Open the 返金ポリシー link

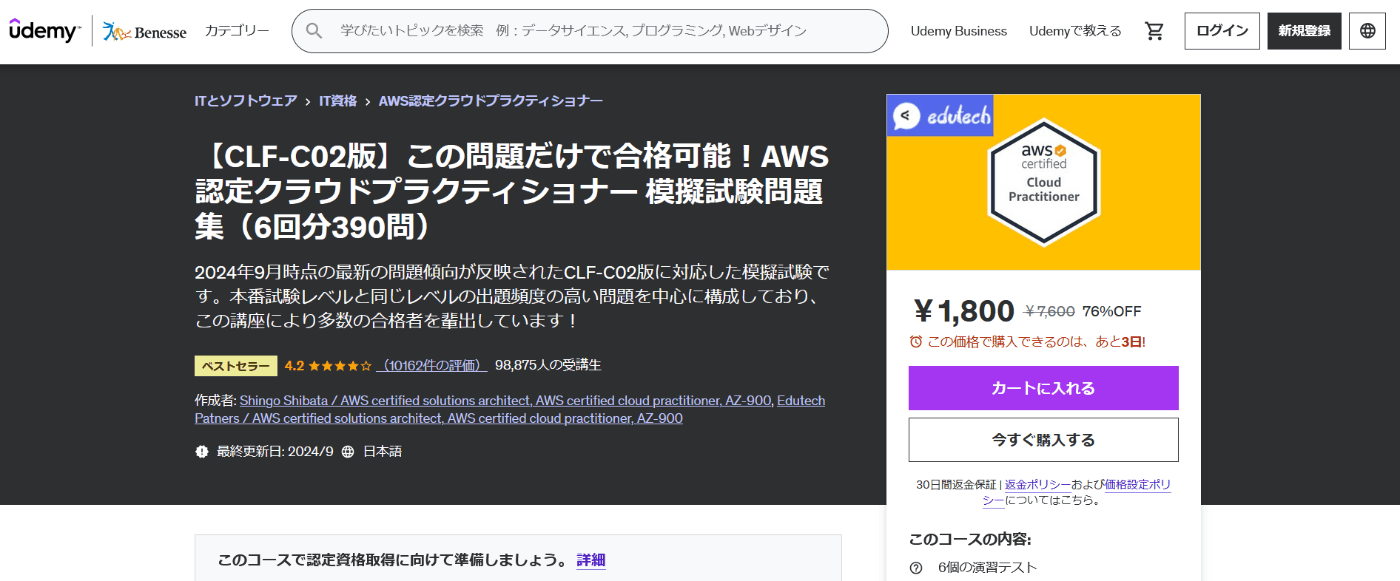[1037, 485]
